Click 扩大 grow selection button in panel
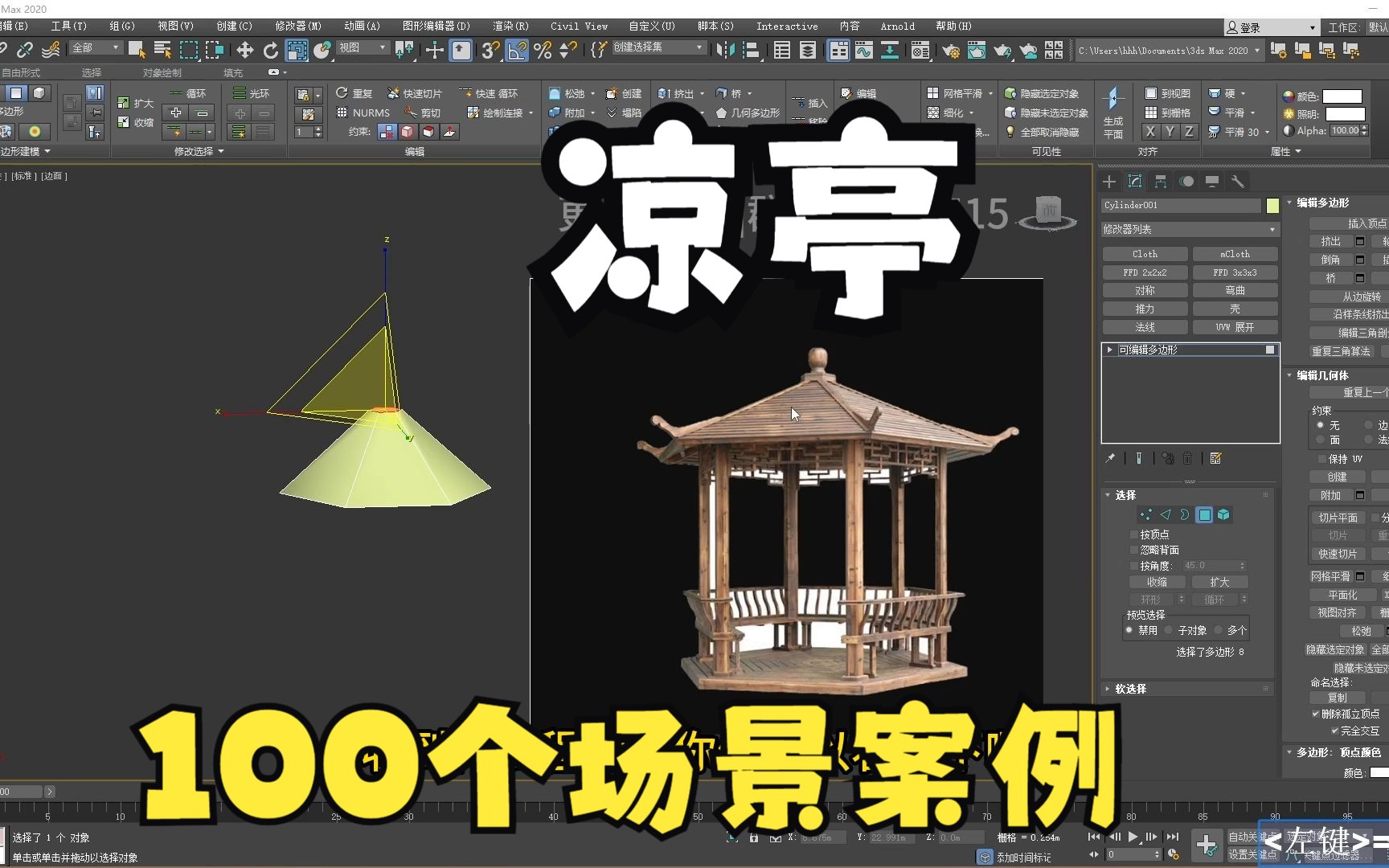Image resolution: width=1389 pixels, height=868 pixels. [x=1219, y=582]
